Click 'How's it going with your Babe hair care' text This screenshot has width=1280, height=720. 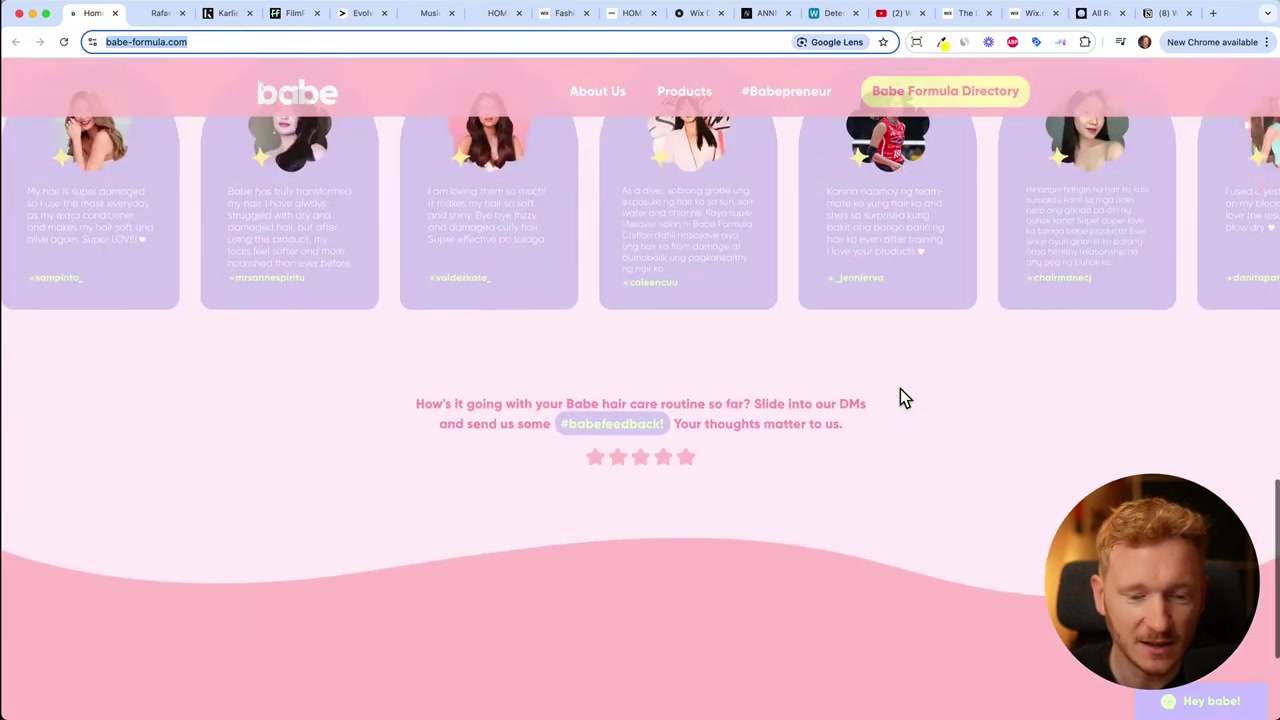point(640,413)
